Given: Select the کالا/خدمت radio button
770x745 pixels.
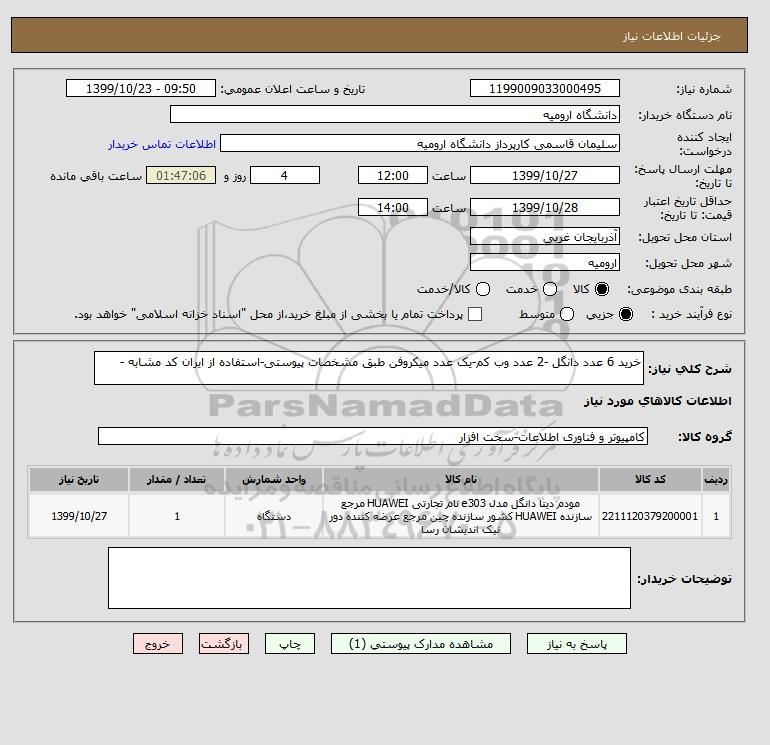Looking at the screenshot, I should pyautogui.click(x=483, y=289).
